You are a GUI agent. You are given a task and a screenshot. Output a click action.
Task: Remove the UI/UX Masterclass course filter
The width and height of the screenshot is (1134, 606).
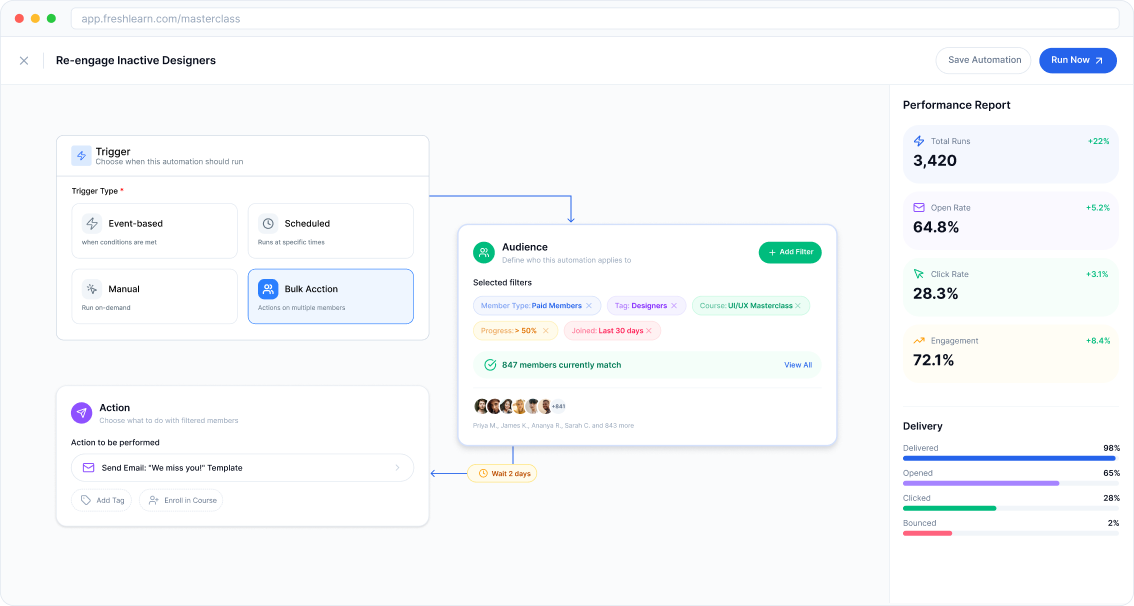[798, 306]
